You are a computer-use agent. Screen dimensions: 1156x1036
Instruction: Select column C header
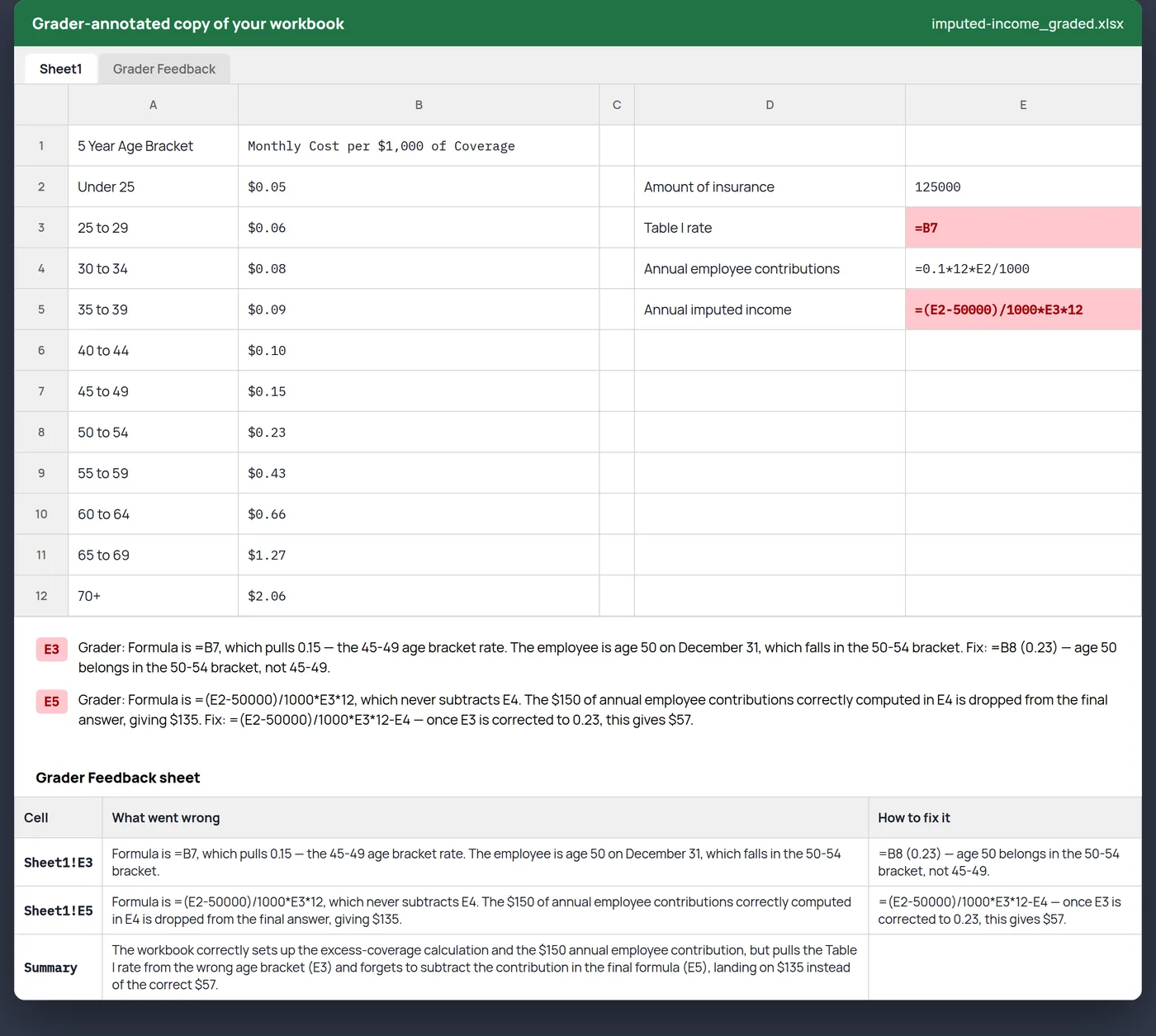(x=617, y=105)
